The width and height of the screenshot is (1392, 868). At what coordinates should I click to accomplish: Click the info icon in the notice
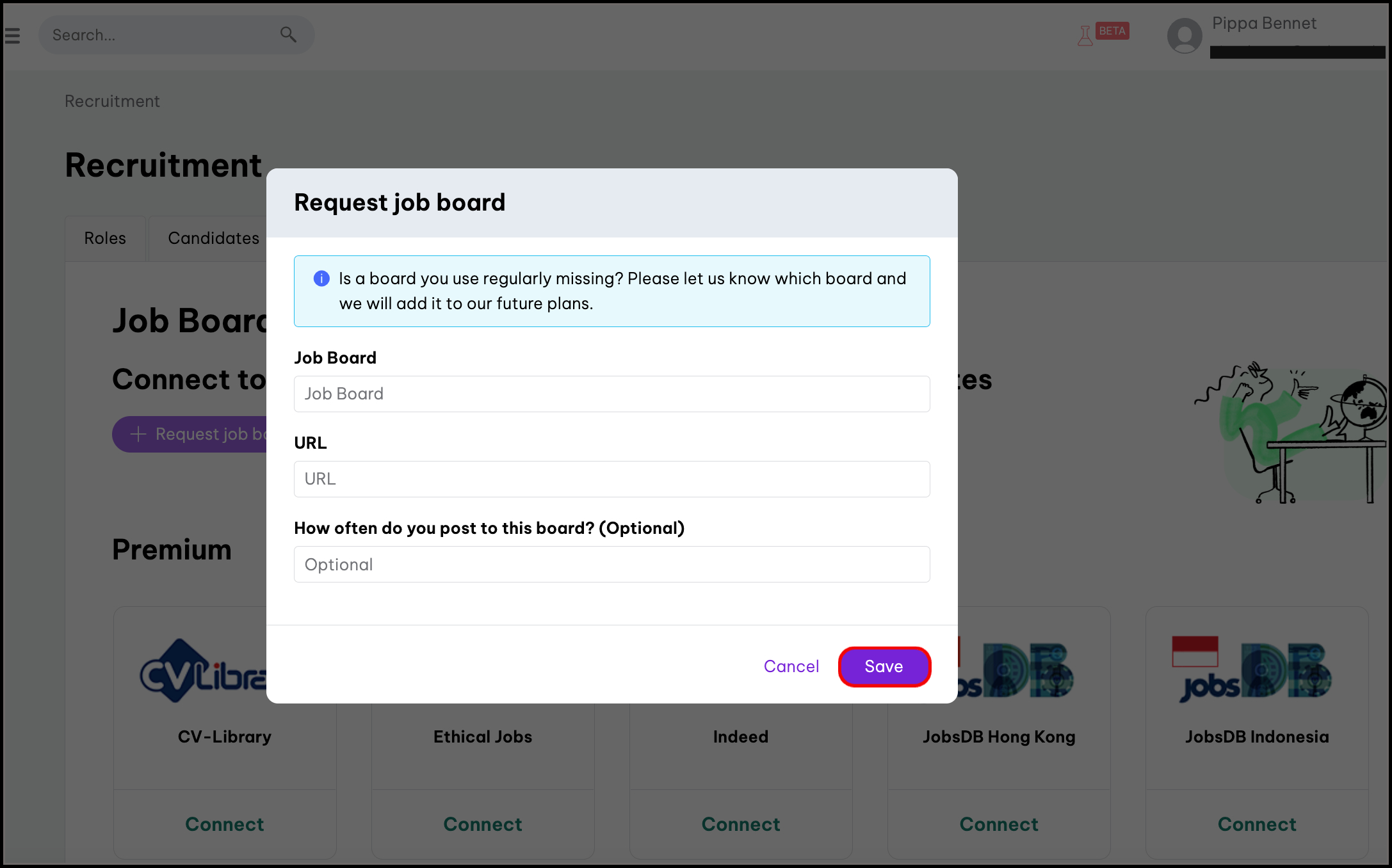click(321, 278)
